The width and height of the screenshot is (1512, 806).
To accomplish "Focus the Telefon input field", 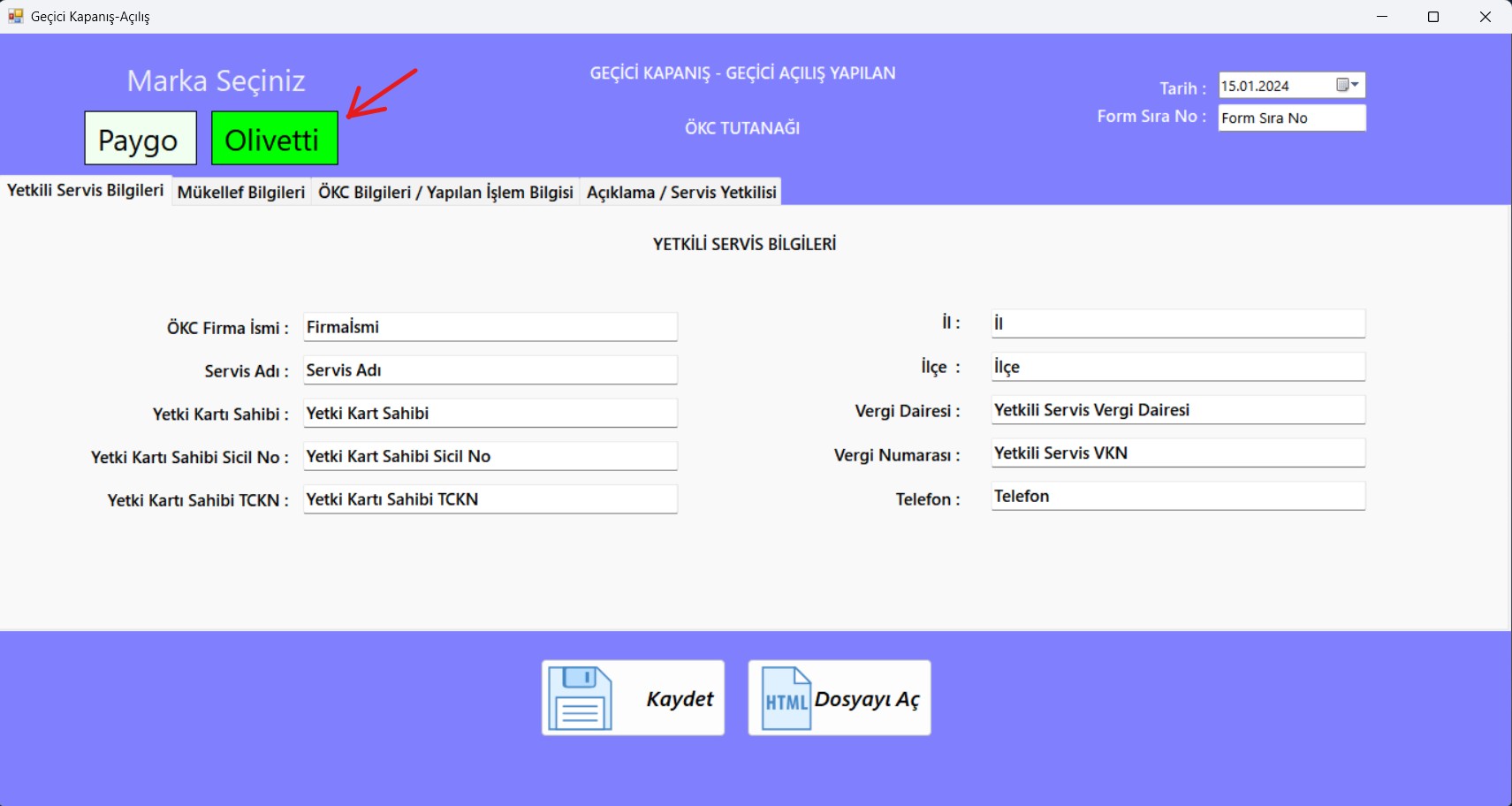I will coord(1177,497).
